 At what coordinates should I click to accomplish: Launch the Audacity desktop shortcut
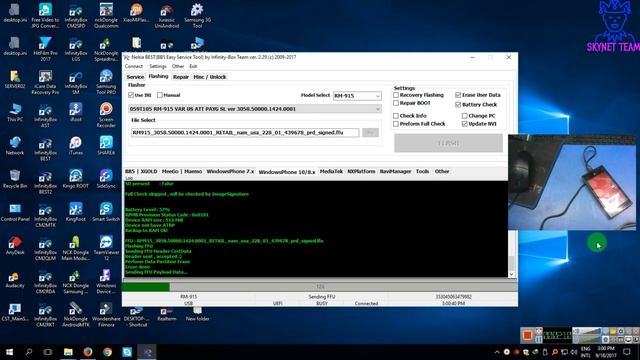(x=15, y=278)
